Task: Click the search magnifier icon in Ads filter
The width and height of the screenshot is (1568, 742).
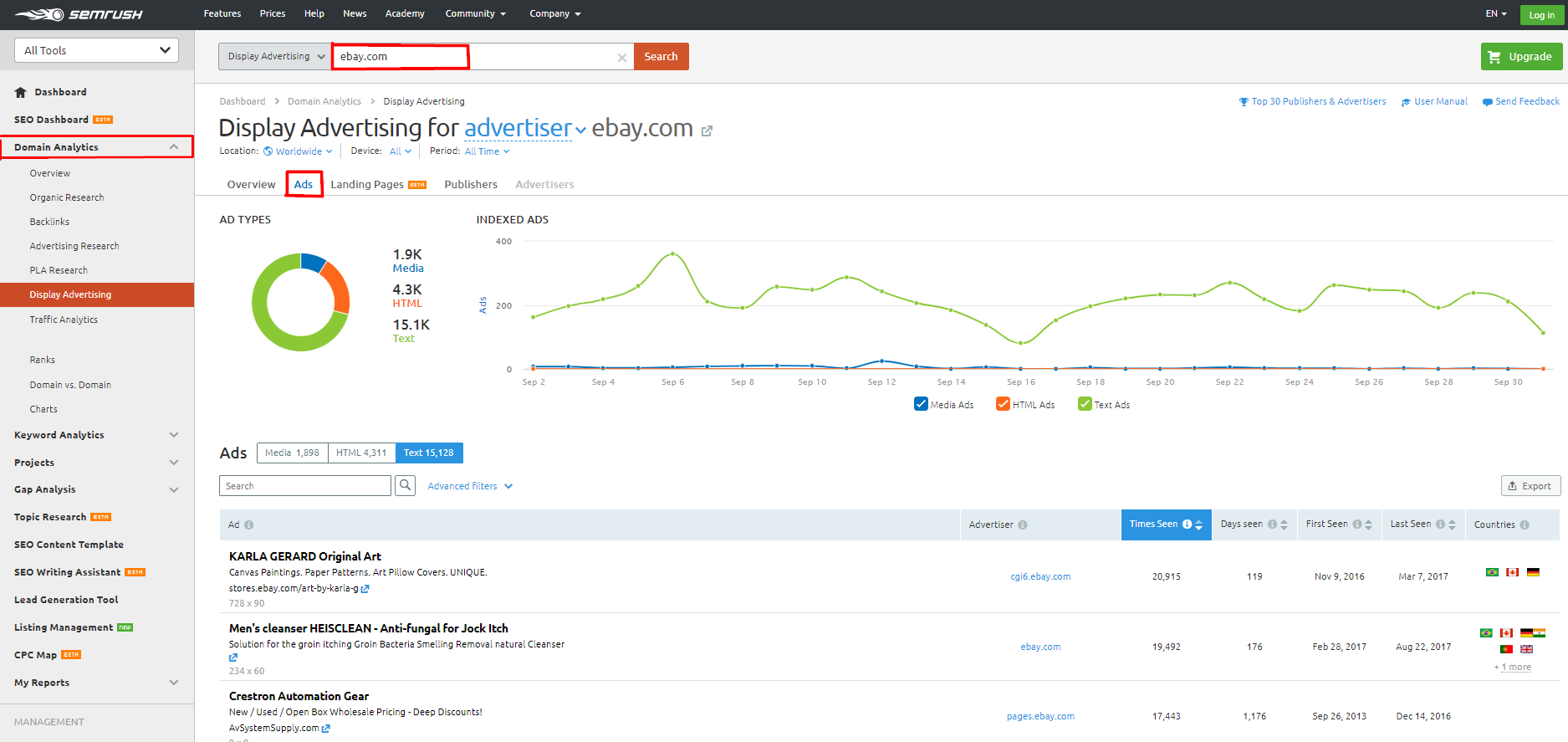Action: (x=406, y=485)
